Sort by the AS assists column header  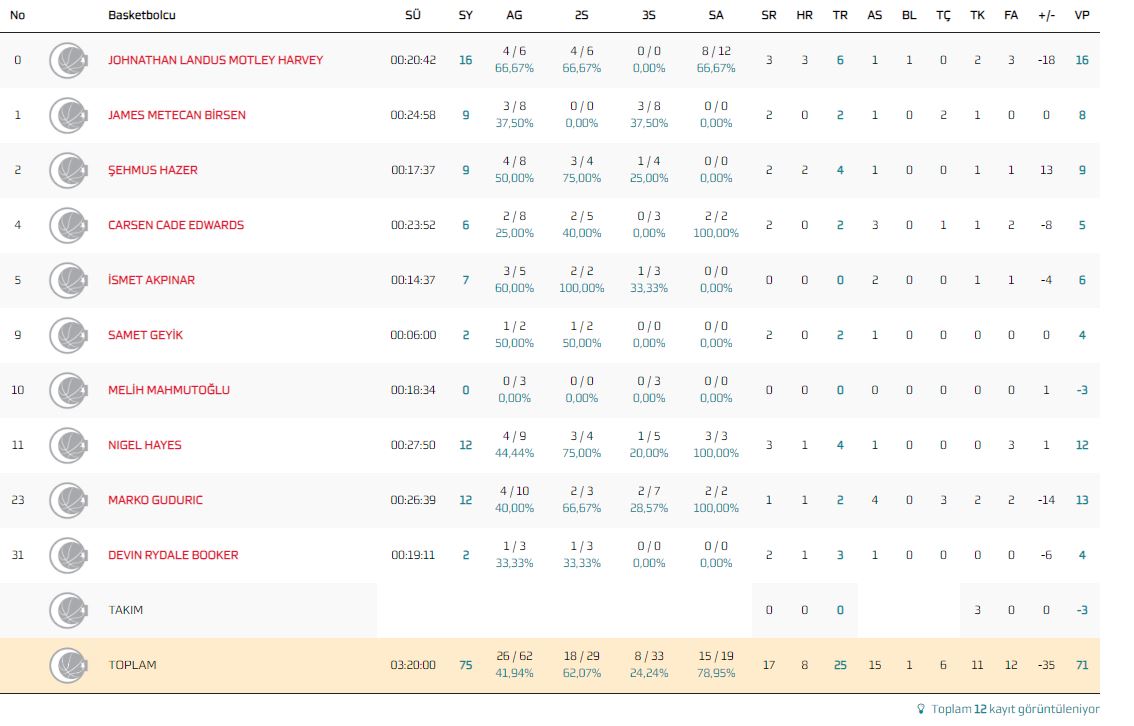pos(875,15)
